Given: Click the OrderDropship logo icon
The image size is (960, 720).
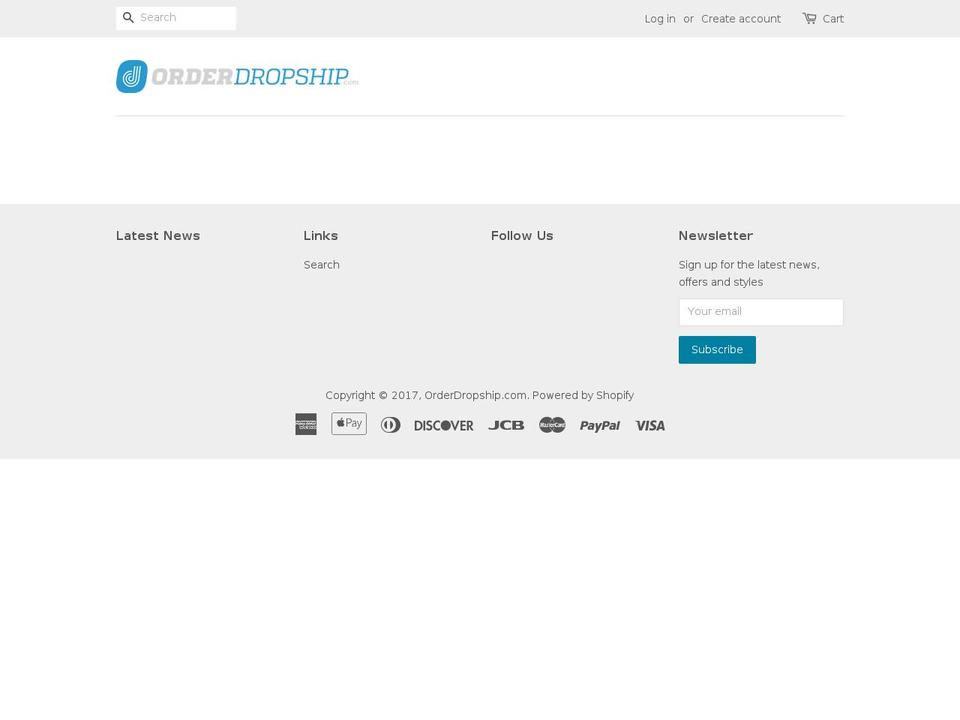Looking at the screenshot, I should click(131, 76).
